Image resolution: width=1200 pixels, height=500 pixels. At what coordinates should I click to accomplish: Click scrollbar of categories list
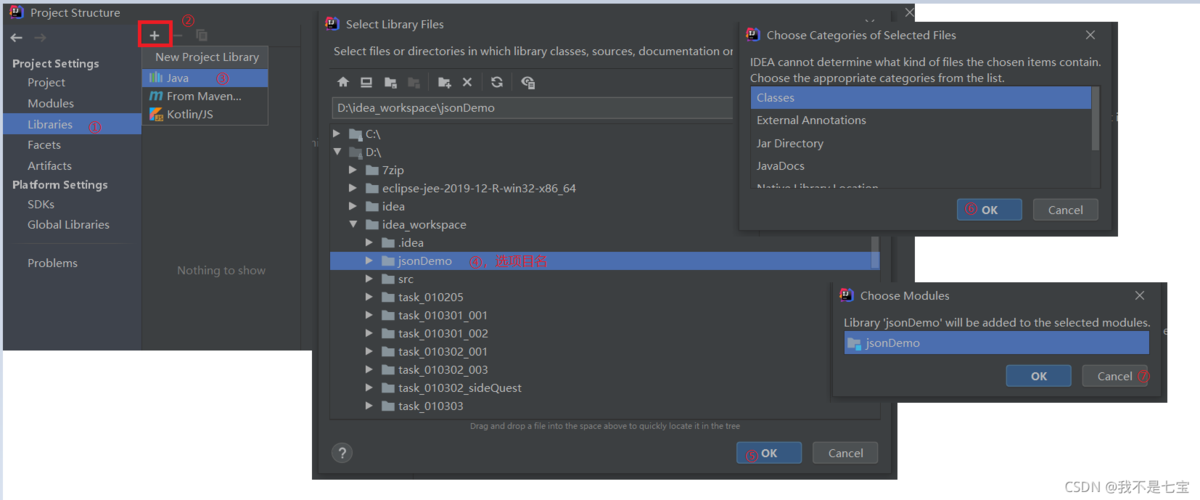pyautogui.click(x=1096, y=118)
